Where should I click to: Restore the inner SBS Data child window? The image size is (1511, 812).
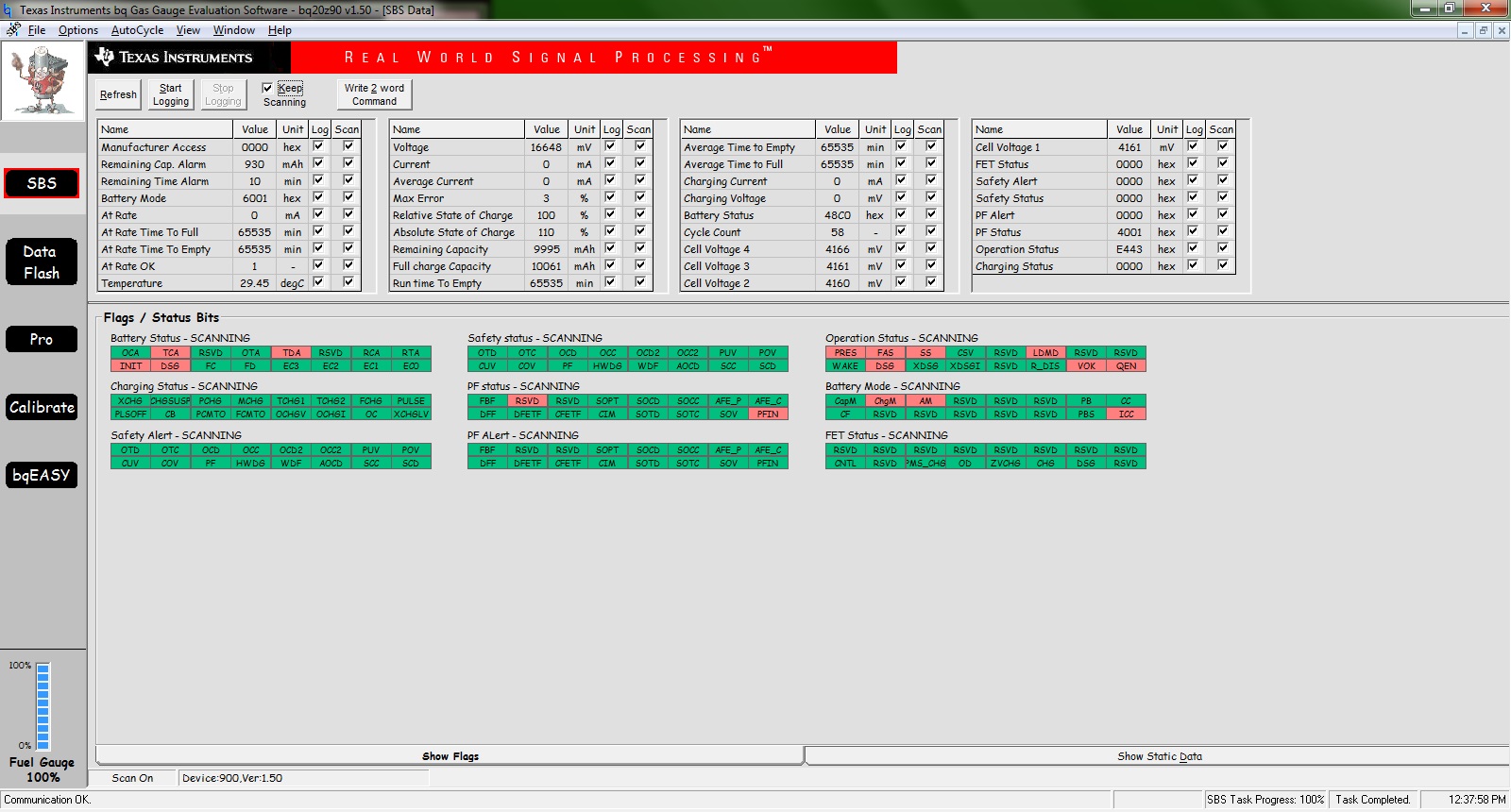coord(1483,30)
